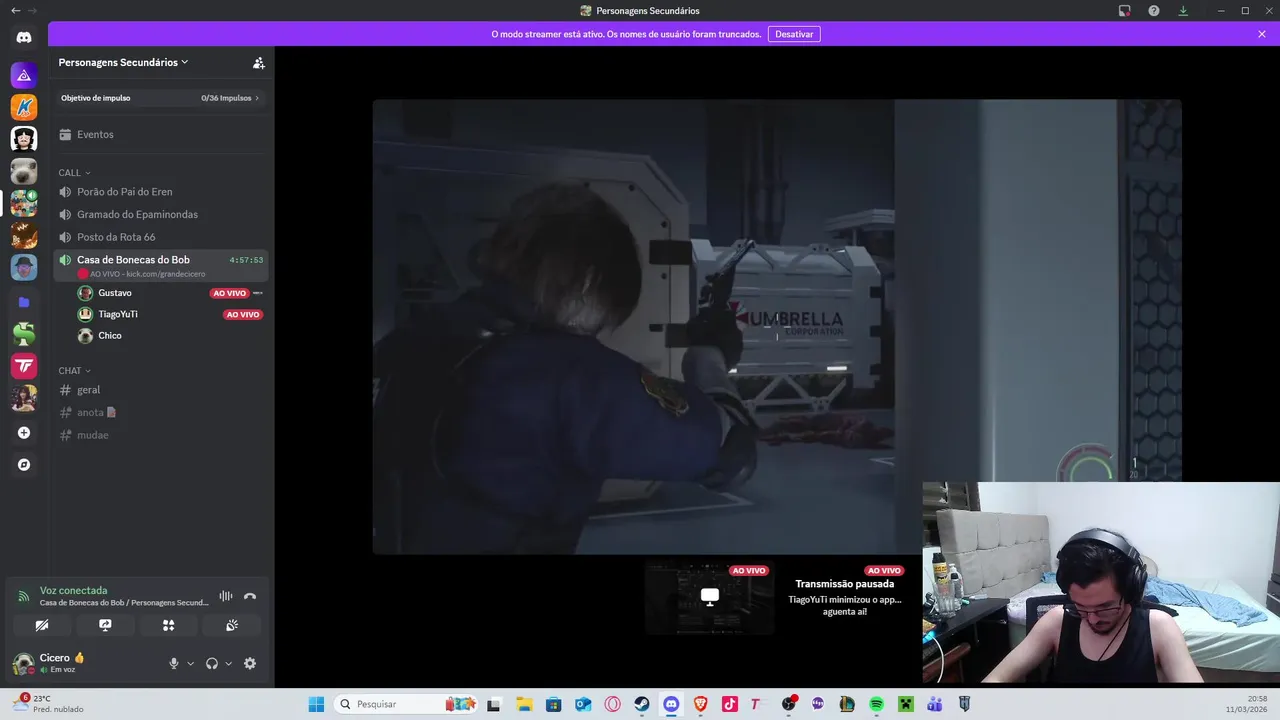Deafen audio with headphones icon
This screenshot has width=1280, height=720.
tap(212, 663)
